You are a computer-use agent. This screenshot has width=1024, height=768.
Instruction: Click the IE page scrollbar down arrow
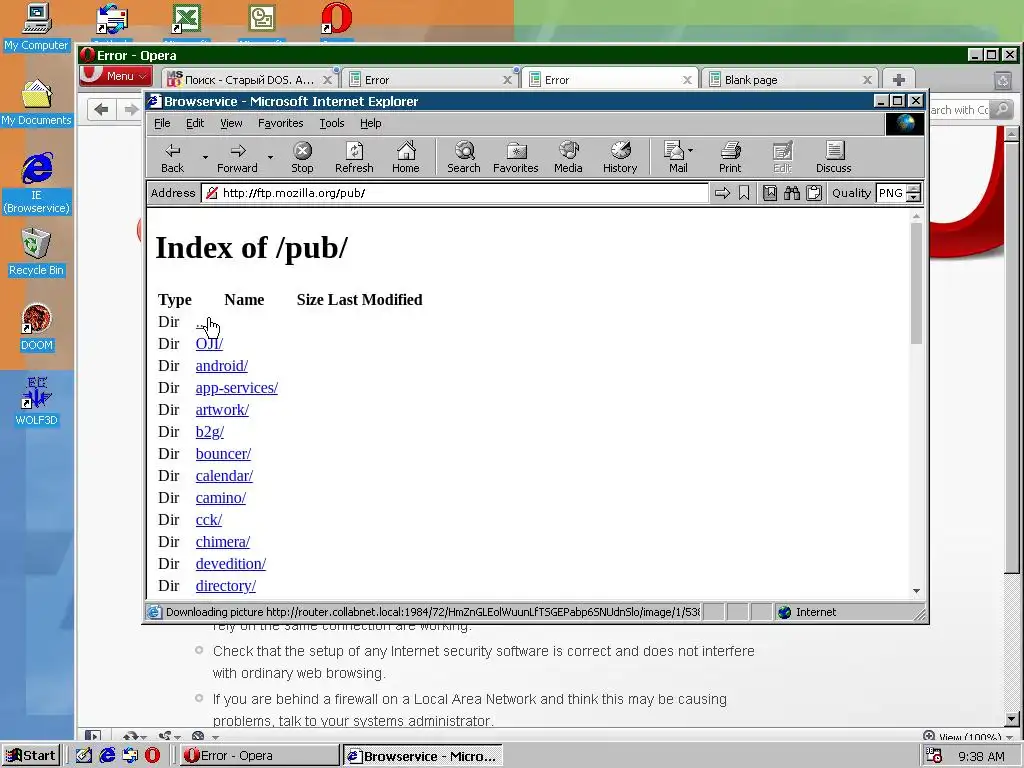(x=916, y=591)
